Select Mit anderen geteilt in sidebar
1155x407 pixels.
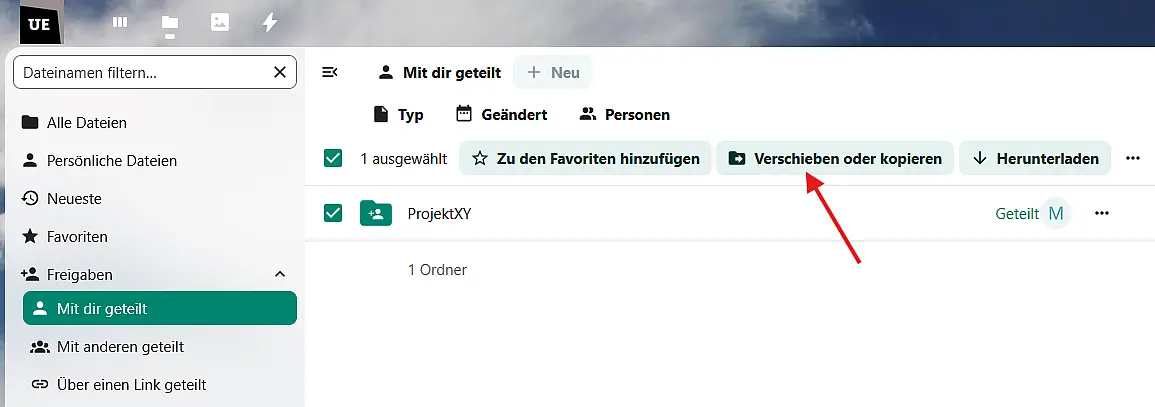pyautogui.click(x=120, y=347)
